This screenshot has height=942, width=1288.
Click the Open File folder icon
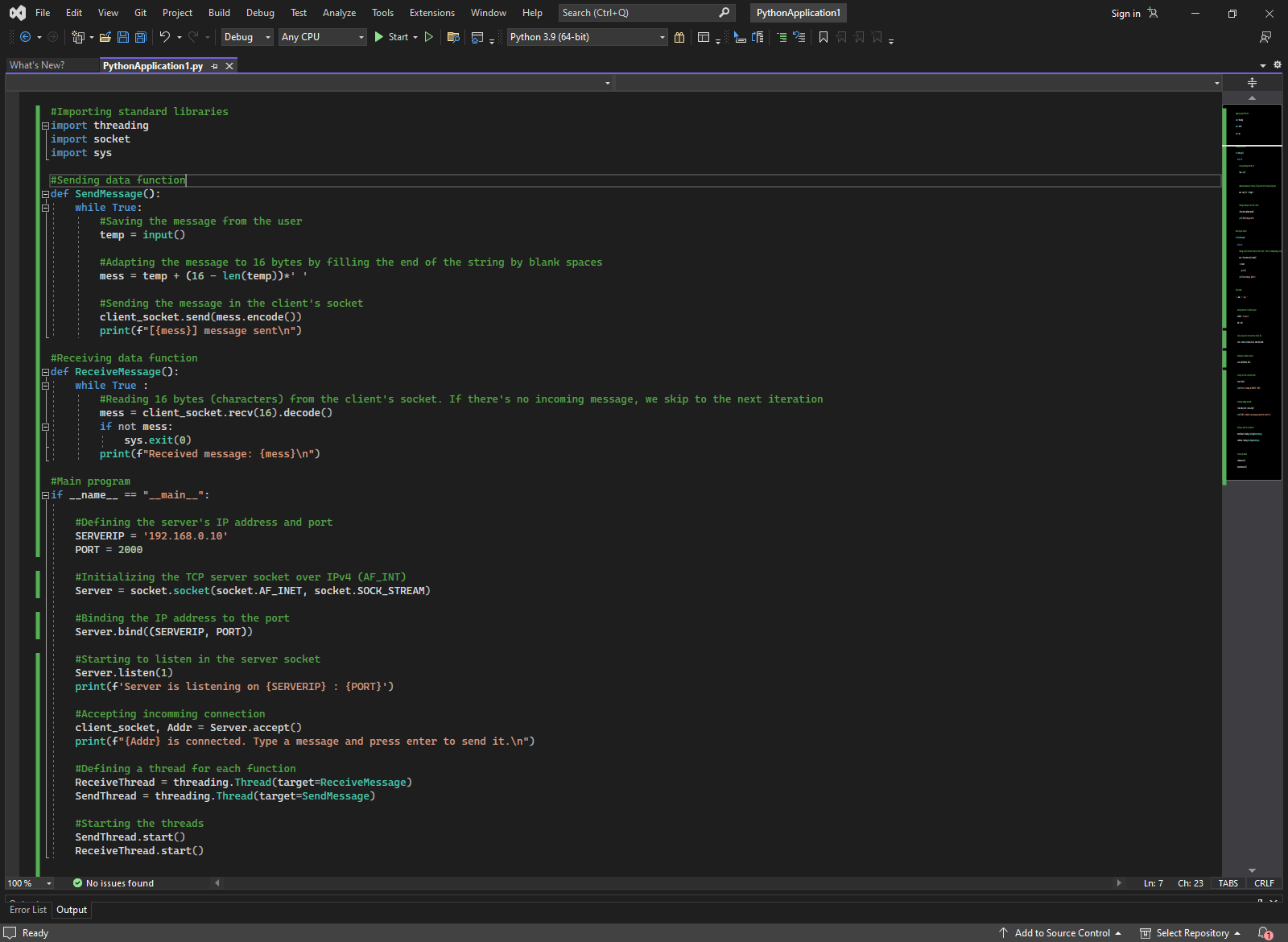pos(105,37)
